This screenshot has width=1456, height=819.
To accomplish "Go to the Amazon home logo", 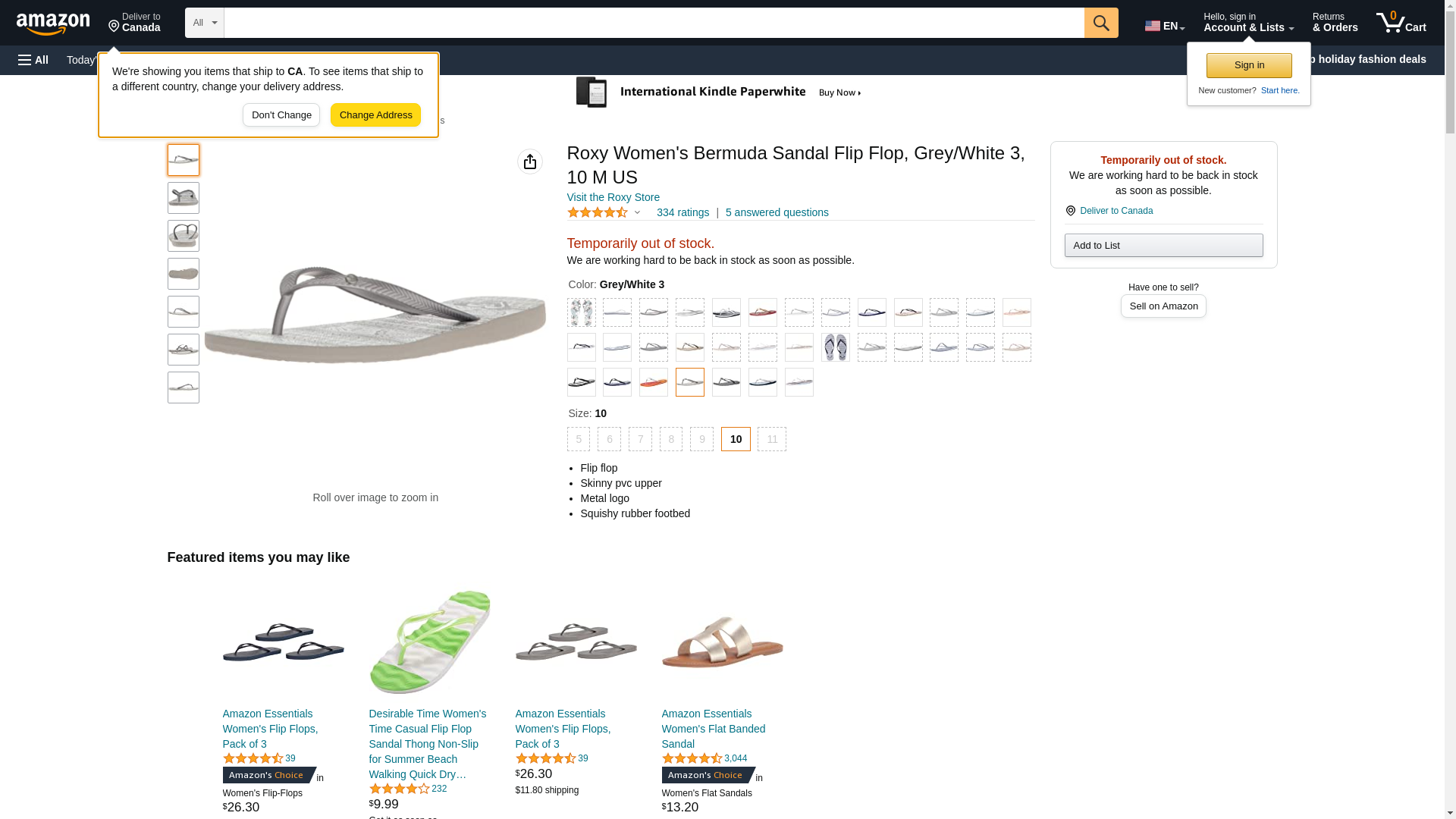I will point(53,24).
